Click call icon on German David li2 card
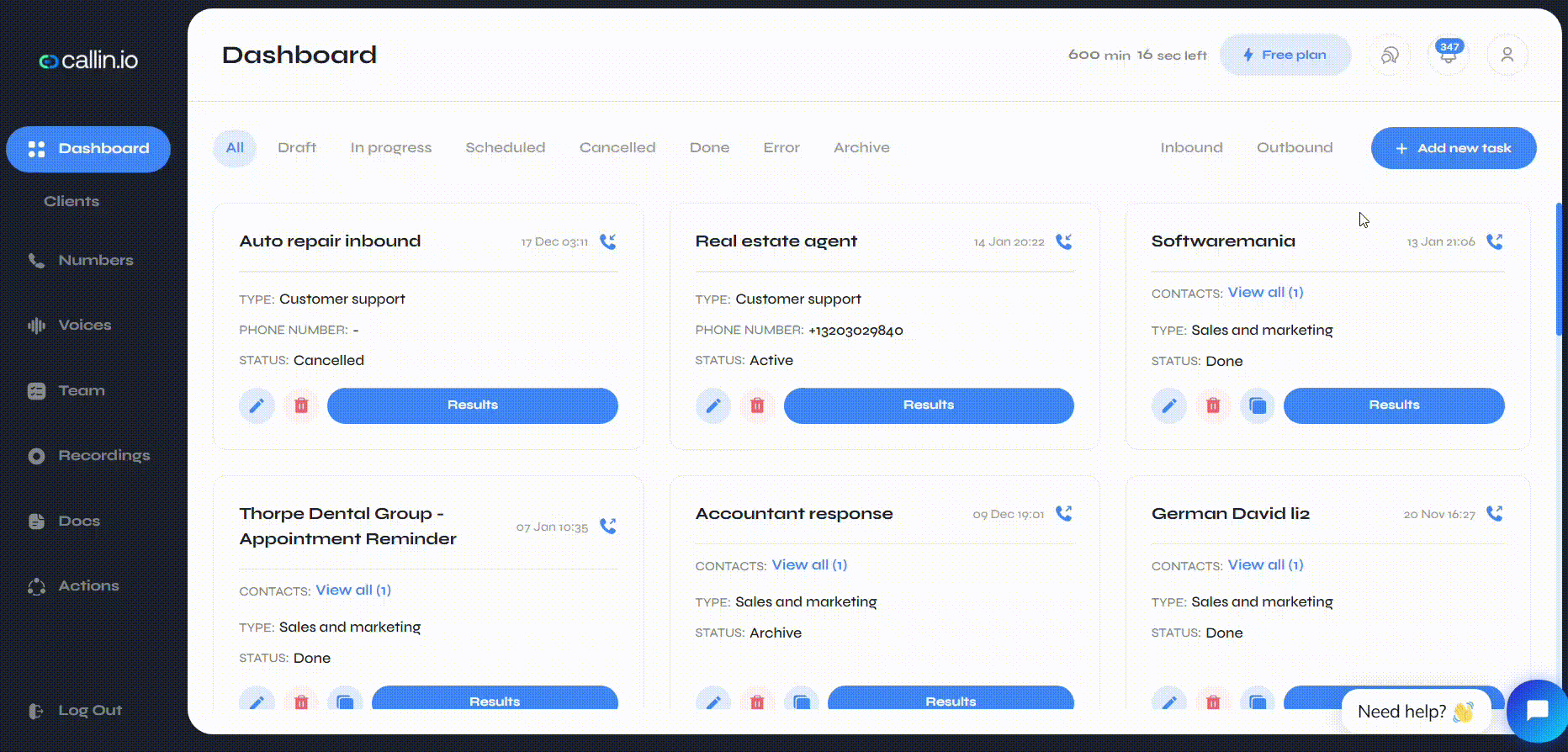Screen dimensions: 1568x752 (1495, 513)
